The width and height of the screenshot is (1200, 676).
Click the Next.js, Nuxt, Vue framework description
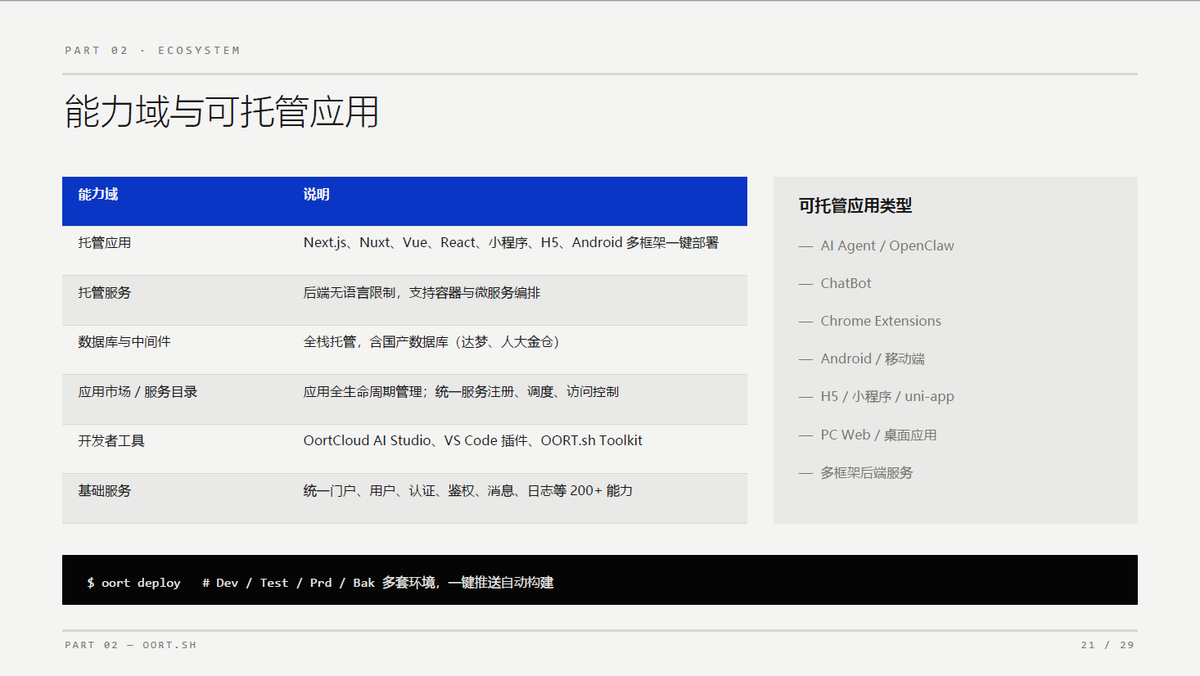tap(511, 242)
